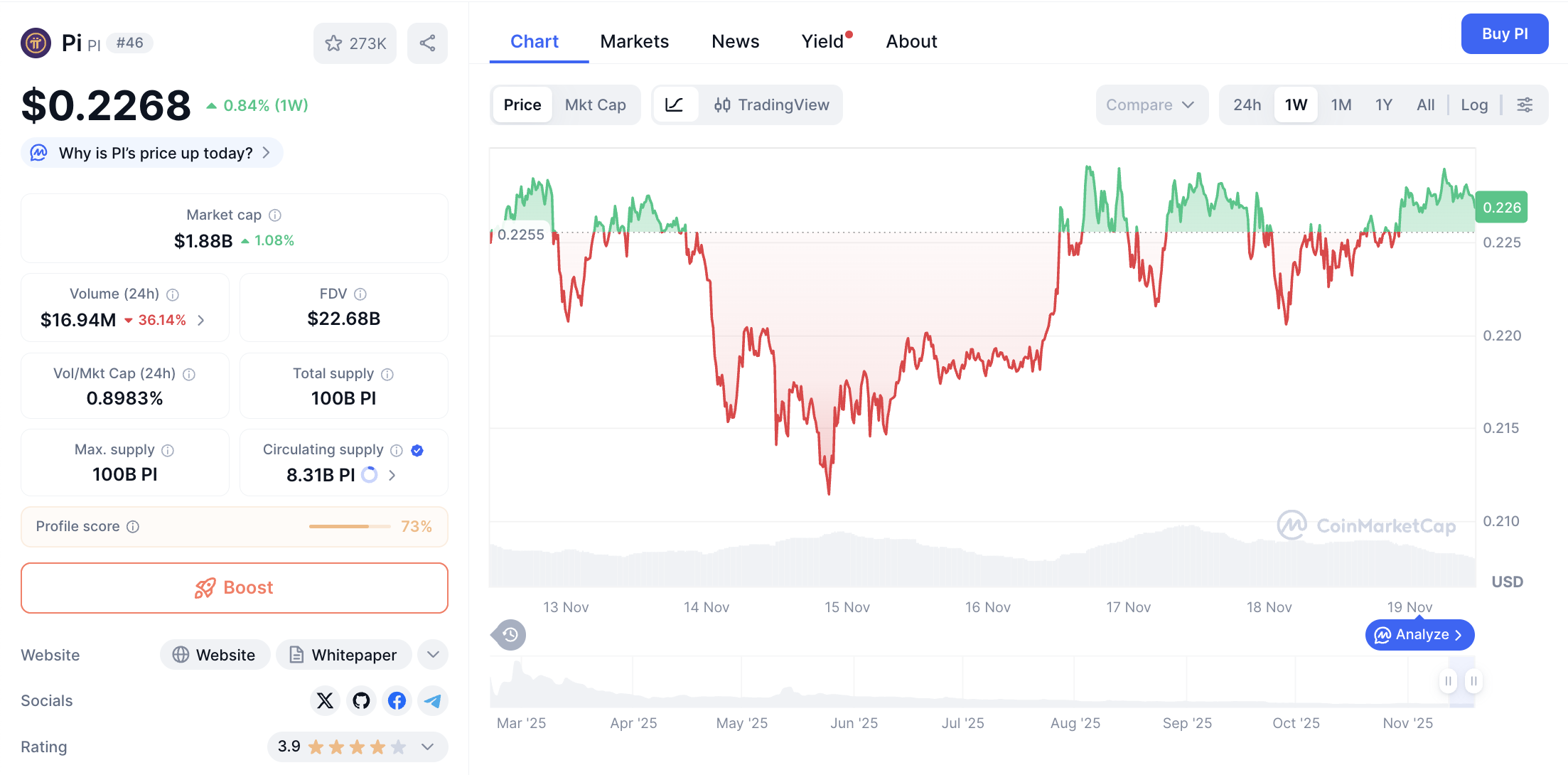Open Pi's GitHub repository
The image size is (1568, 775).
coord(361,700)
